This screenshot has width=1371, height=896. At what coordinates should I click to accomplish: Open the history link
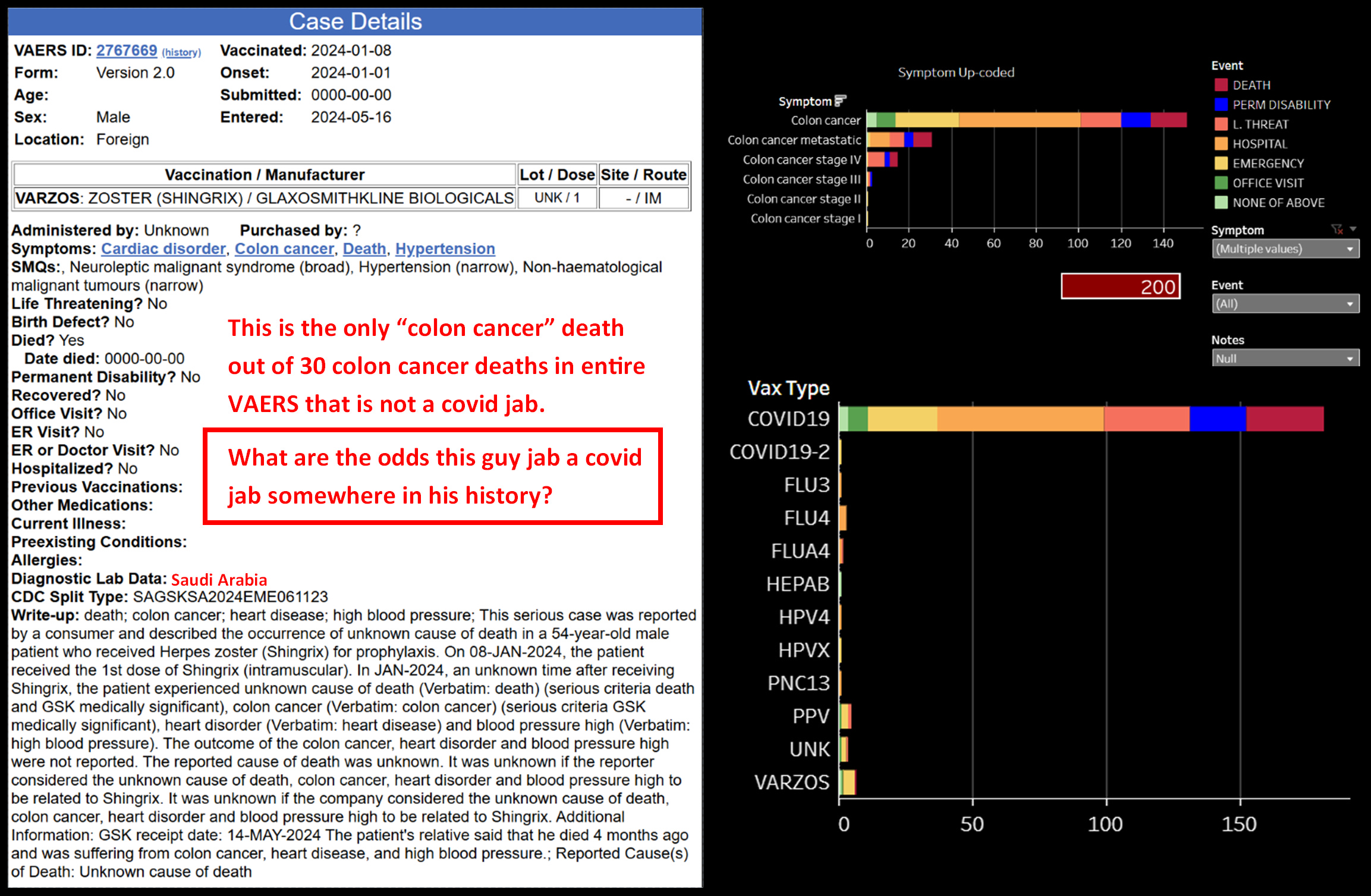pyautogui.click(x=181, y=52)
